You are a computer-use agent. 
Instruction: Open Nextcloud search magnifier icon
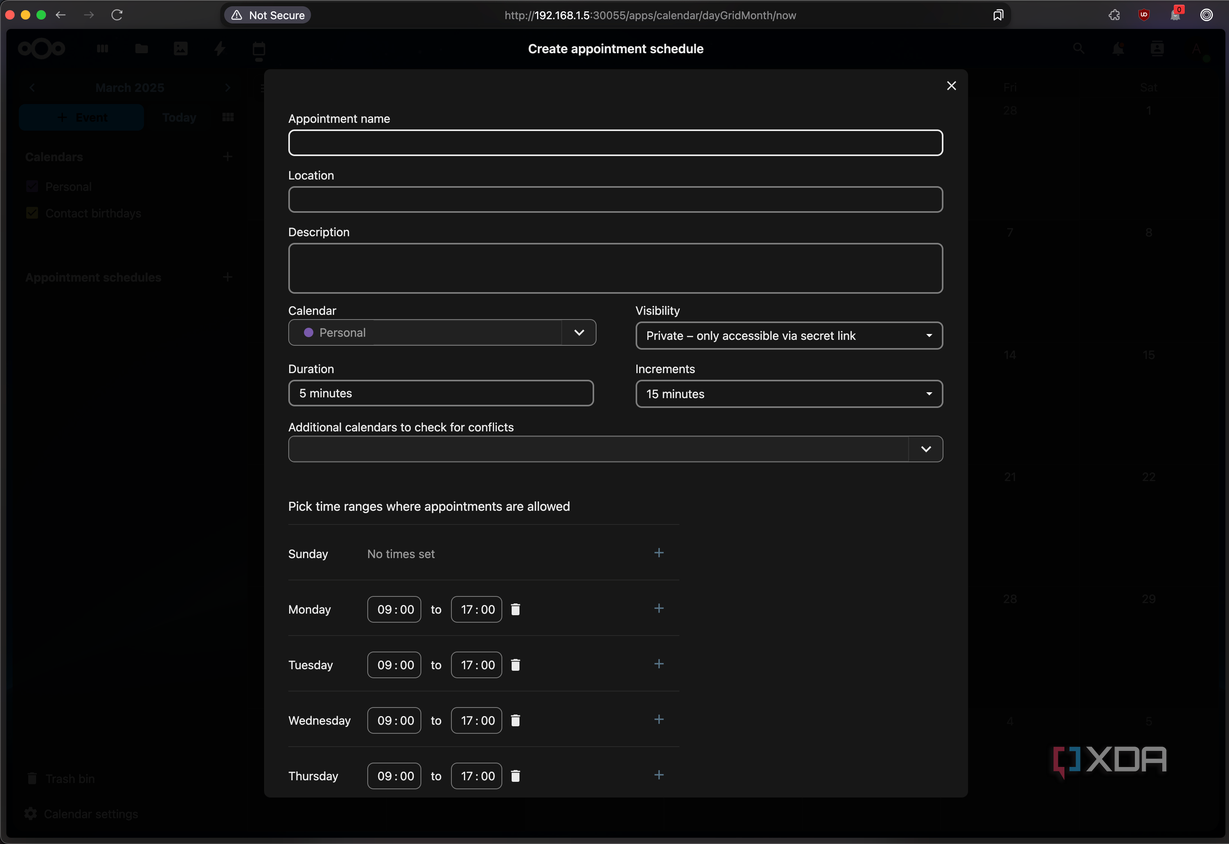1079,48
